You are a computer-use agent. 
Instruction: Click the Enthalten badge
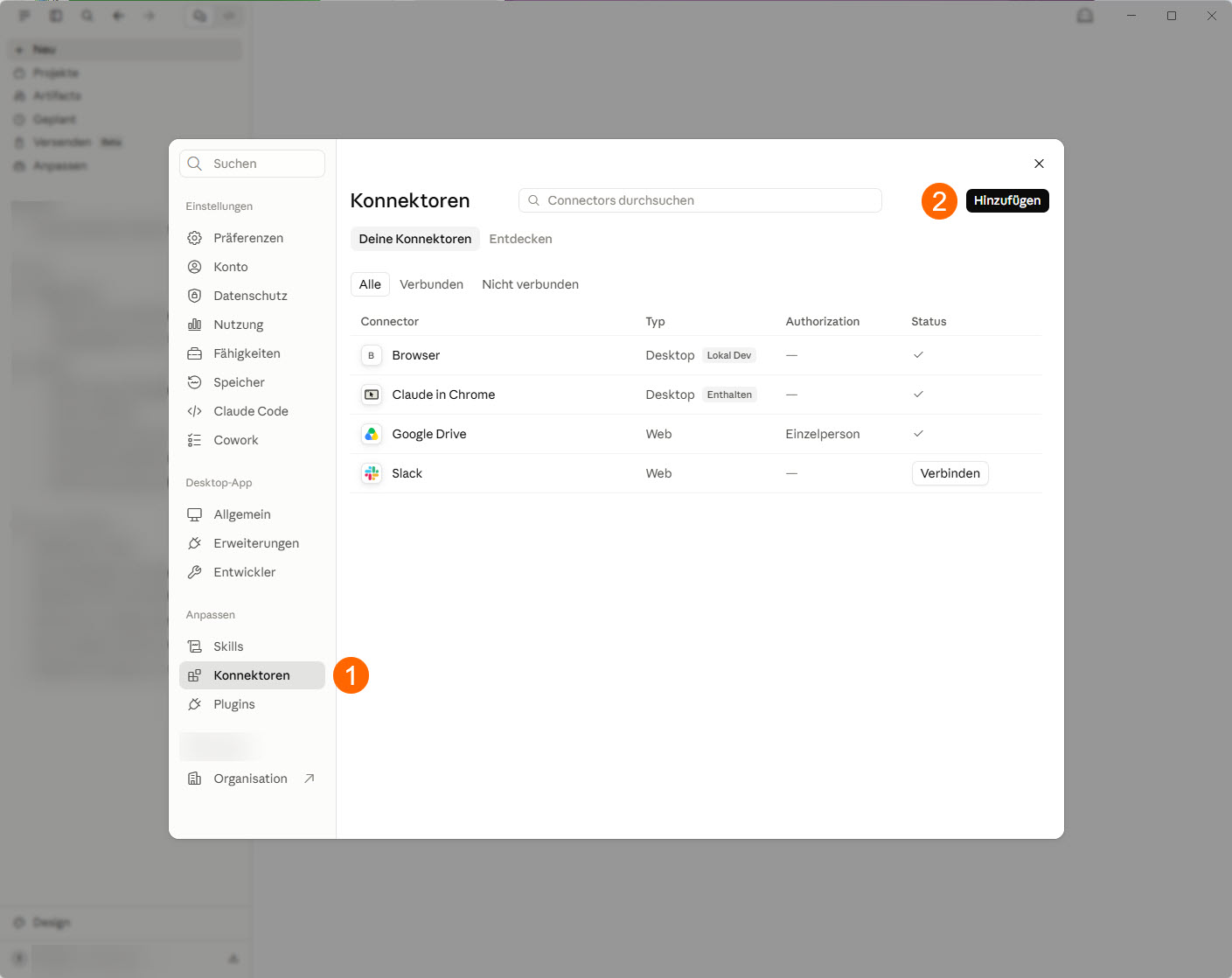click(x=729, y=395)
